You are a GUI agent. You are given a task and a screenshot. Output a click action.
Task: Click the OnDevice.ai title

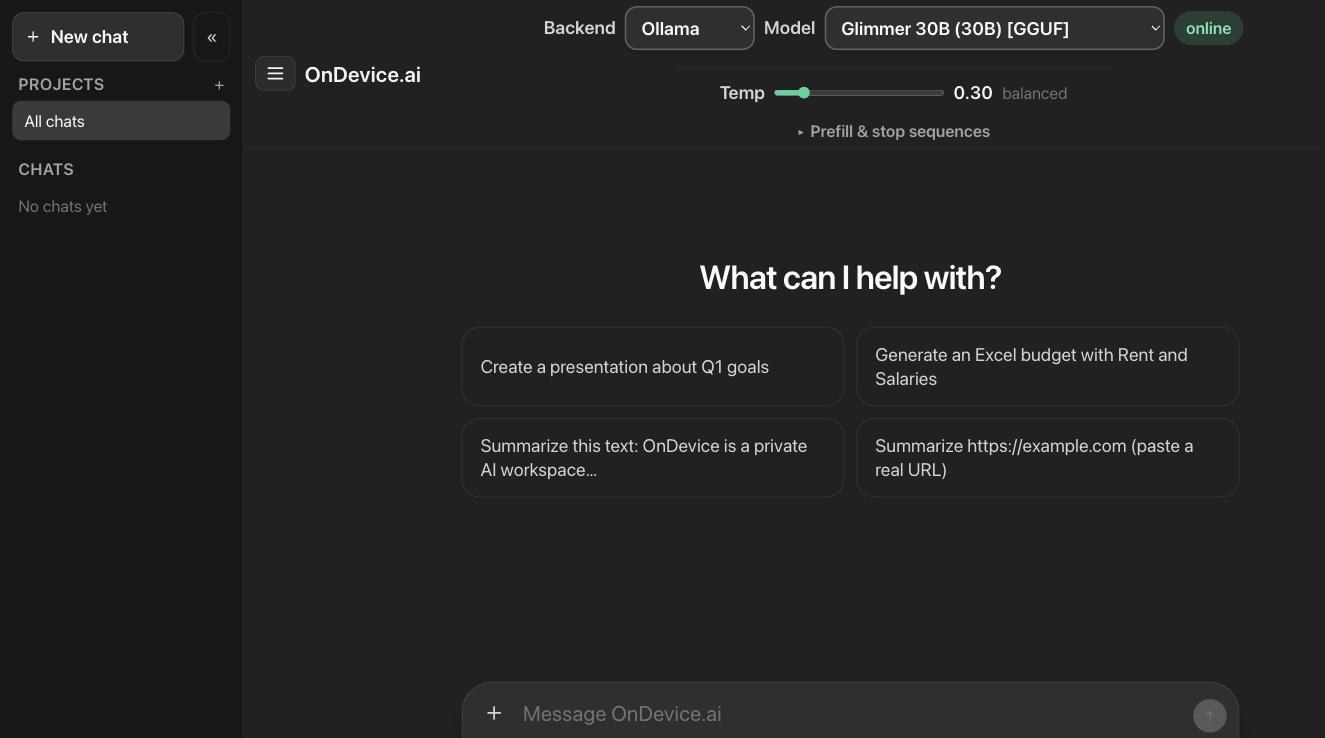click(x=362, y=75)
